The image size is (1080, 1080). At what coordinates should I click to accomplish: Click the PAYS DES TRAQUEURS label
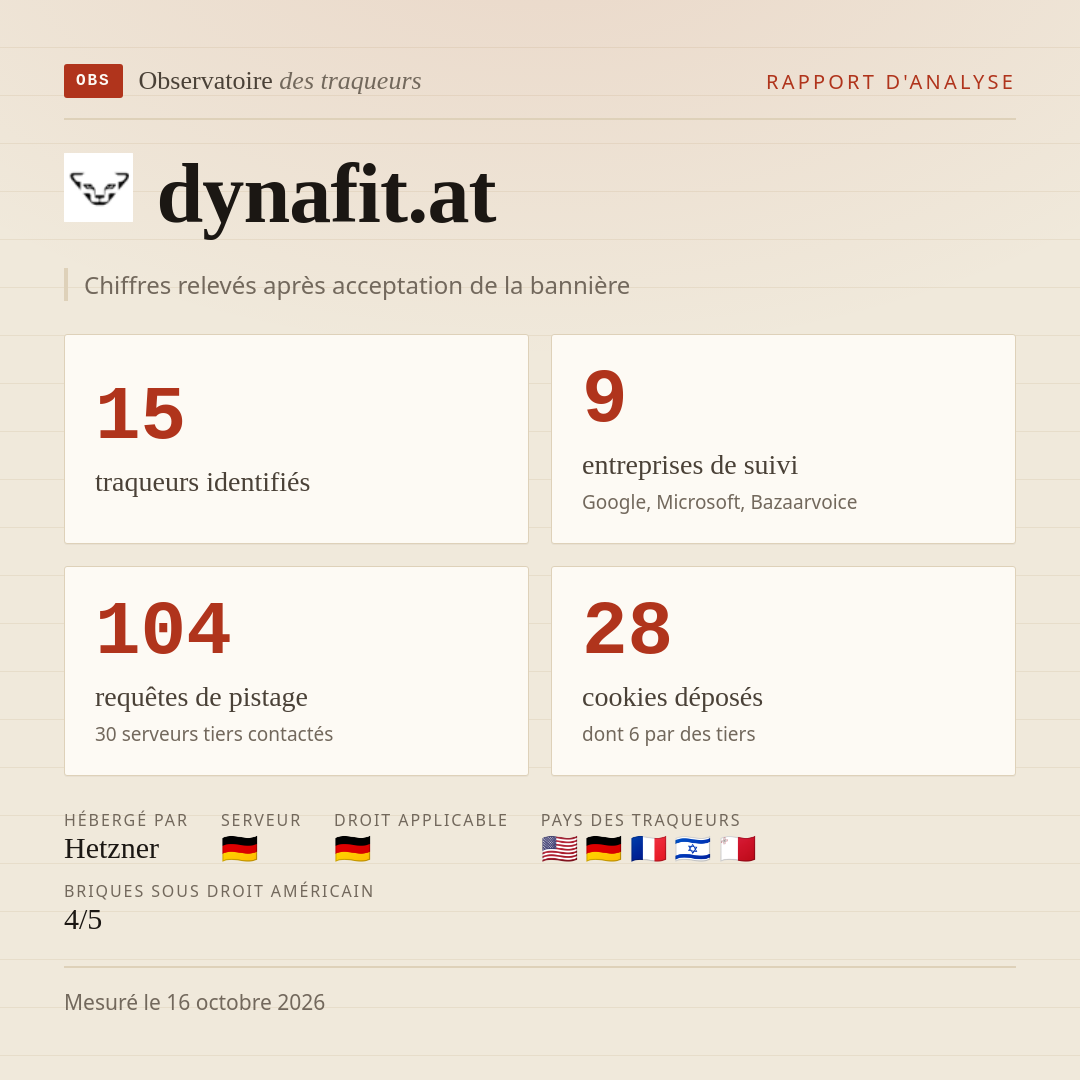[x=641, y=820]
